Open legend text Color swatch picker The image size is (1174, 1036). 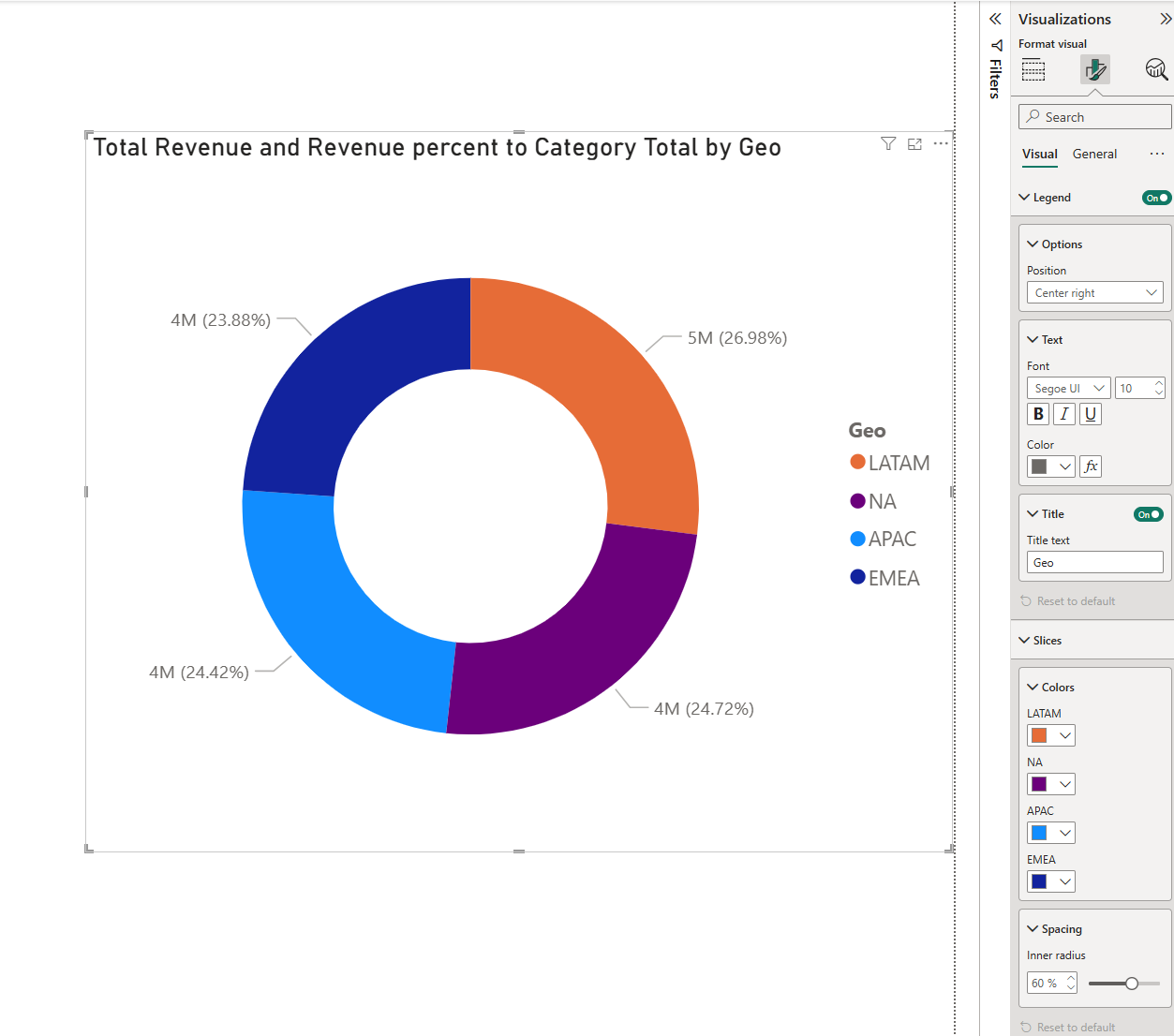(x=1051, y=466)
